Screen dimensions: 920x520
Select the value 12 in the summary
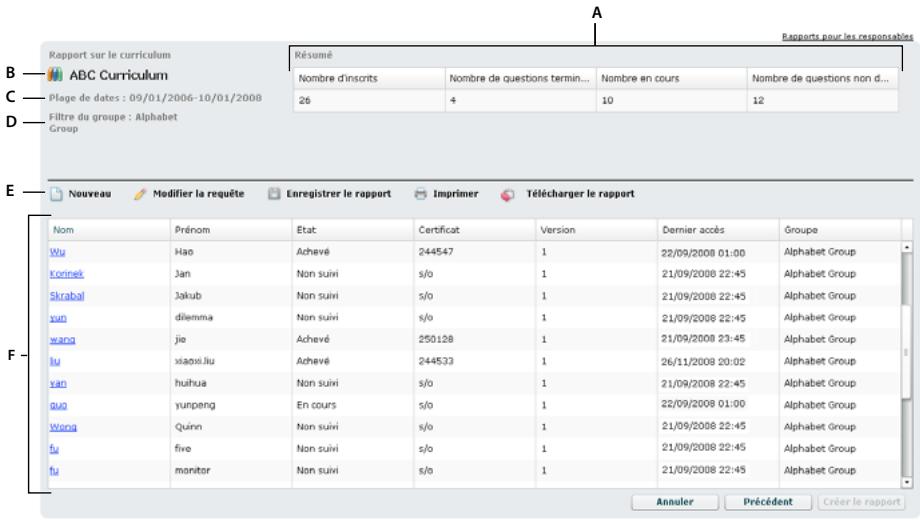click(x=758, y=100)
